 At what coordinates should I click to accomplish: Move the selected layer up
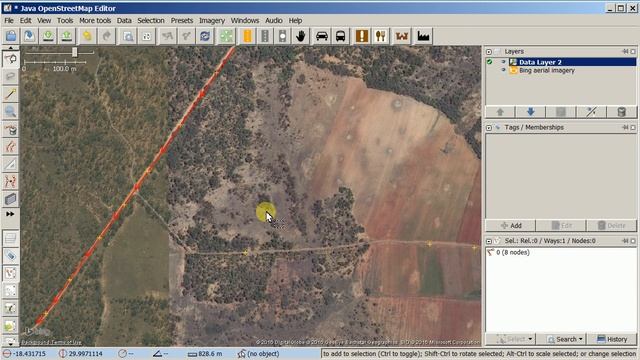(500, 112)
